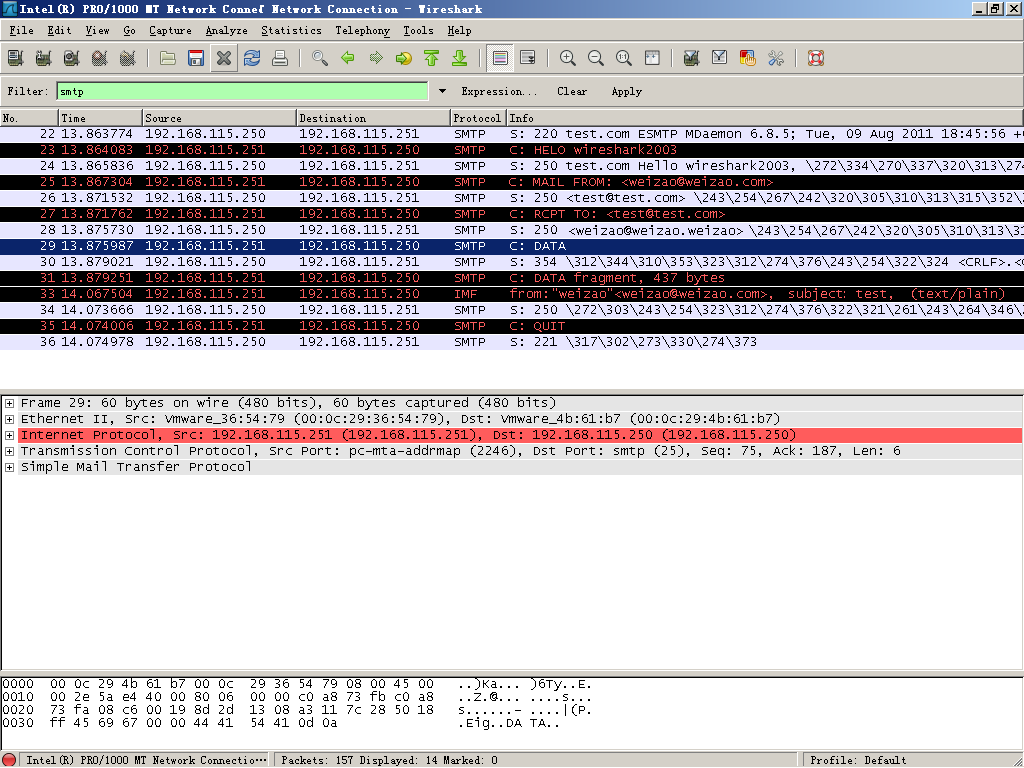The width and height of the screenshot is (1024, 768).
Task: Sort by the Protocol column header
Action: [x=479, y=118]
